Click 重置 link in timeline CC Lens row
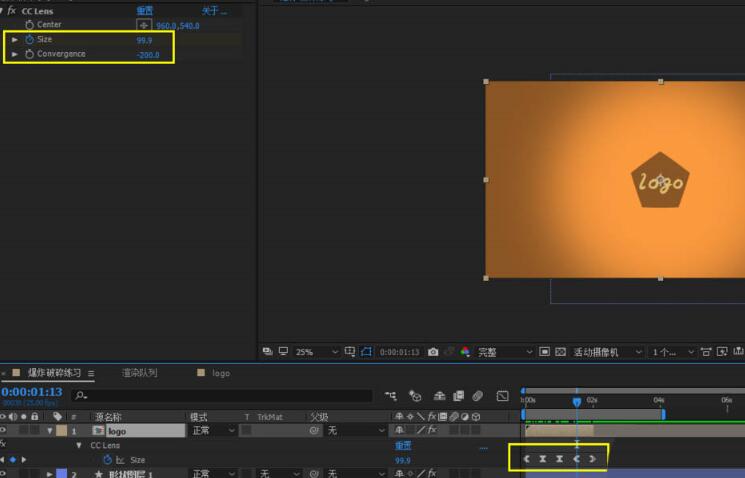Viewport: 745px width, 478px height. (x=403, y=446)
